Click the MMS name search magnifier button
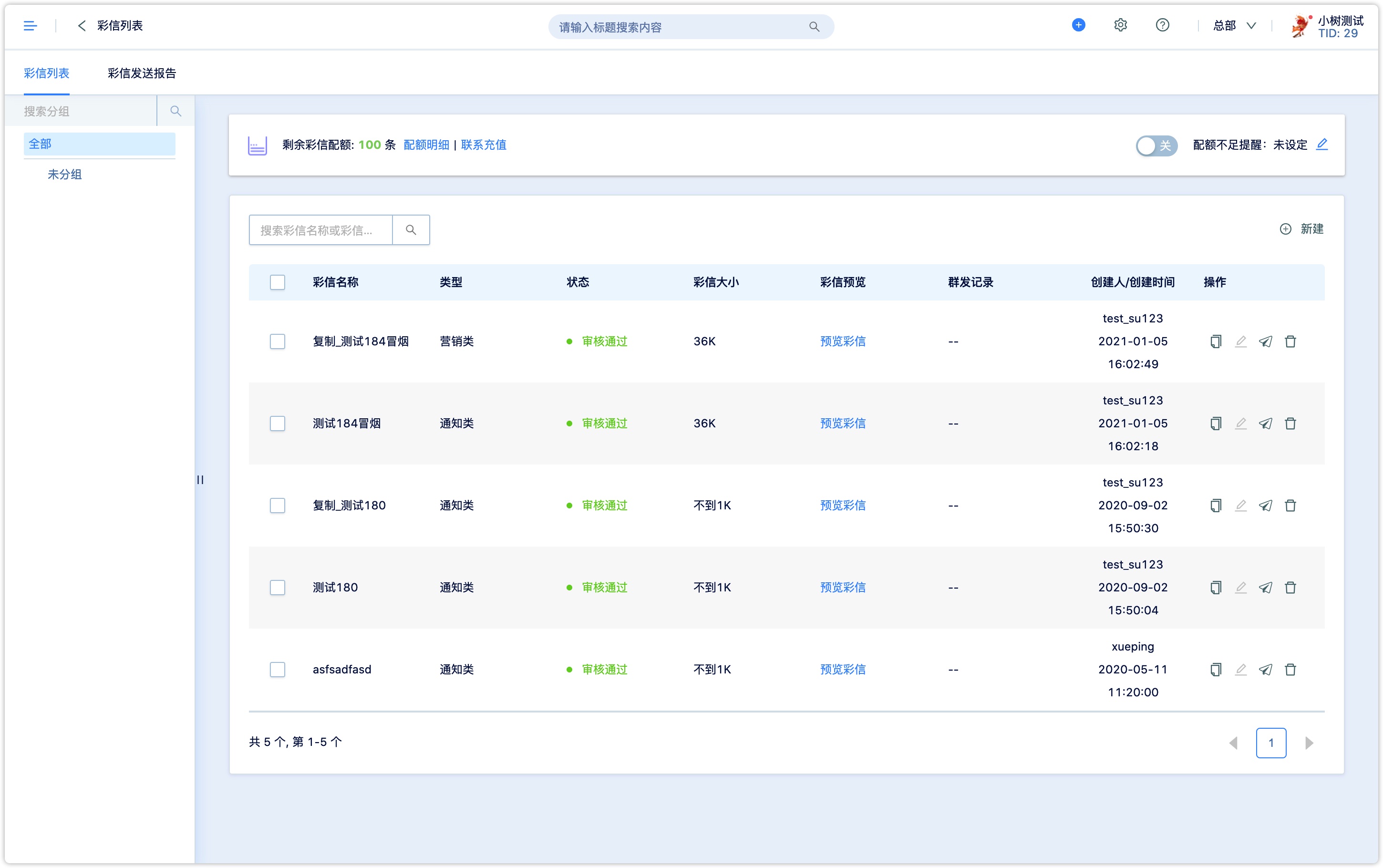The height and width of the screenshot is (868, 1383). pyautogui.click(x=411, y=230)
